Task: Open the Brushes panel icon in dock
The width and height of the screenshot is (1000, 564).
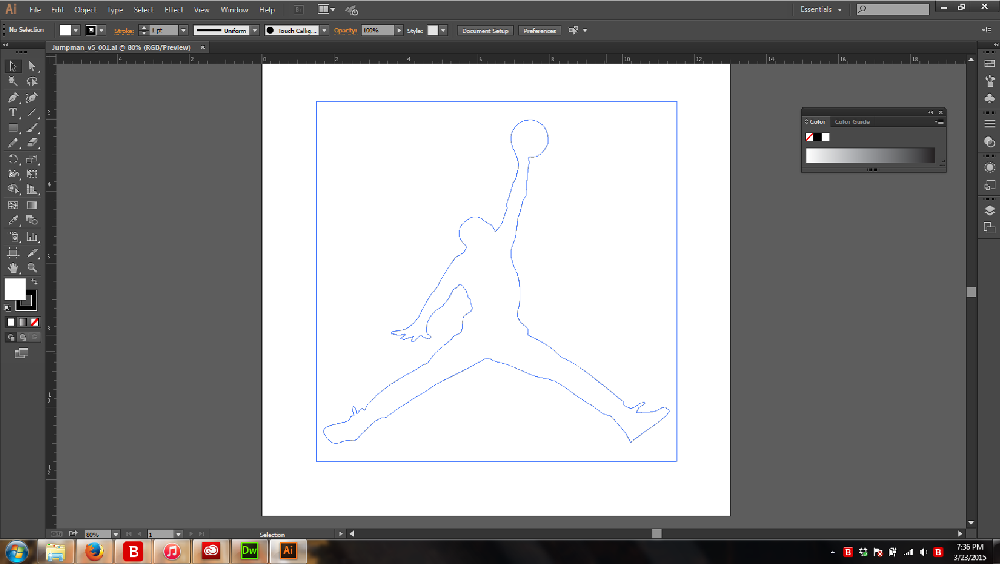Action: 989,81
